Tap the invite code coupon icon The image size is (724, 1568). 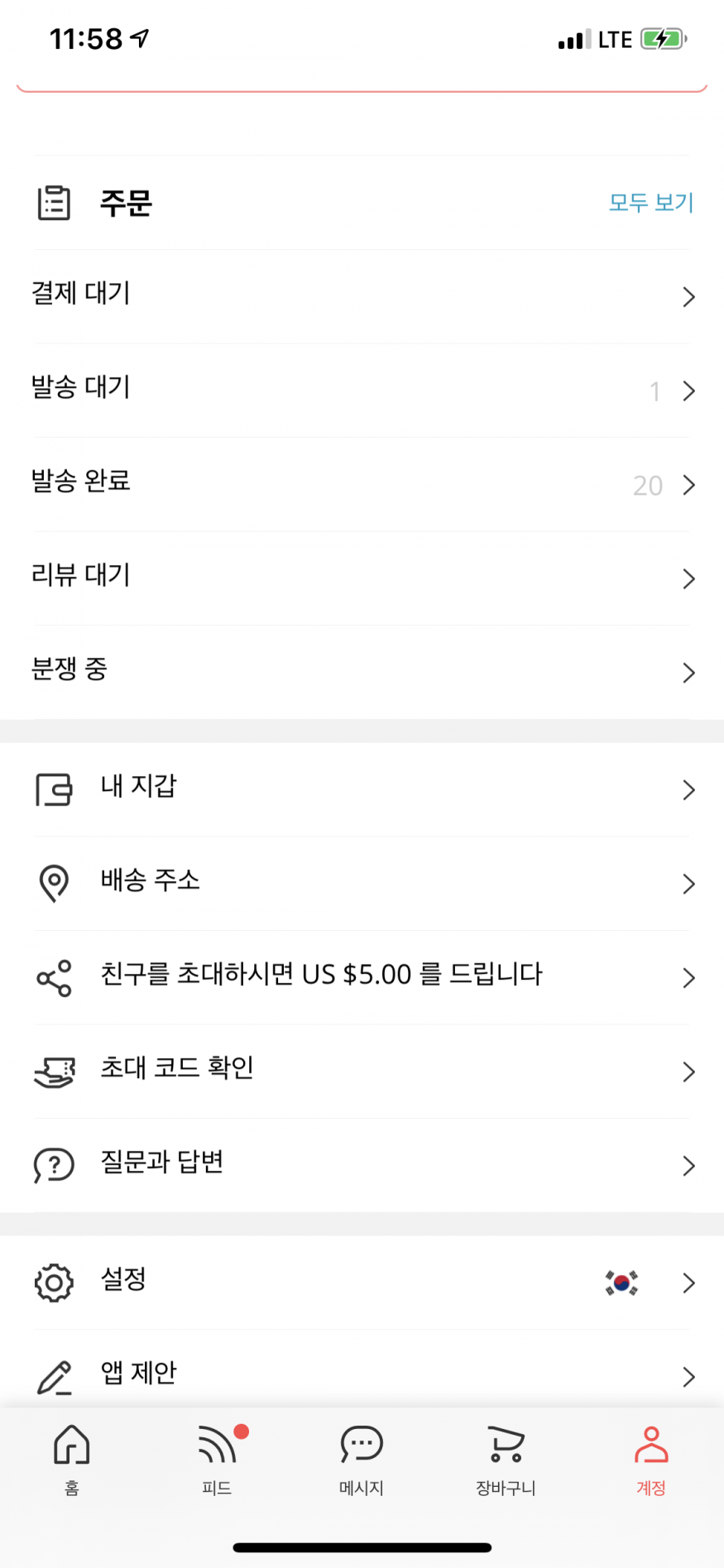[55, 1072]
